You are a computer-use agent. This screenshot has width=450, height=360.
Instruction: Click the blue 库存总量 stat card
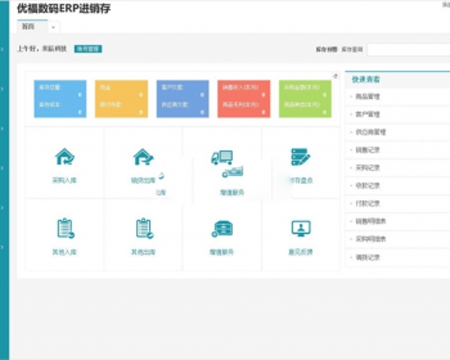point(60,99)
